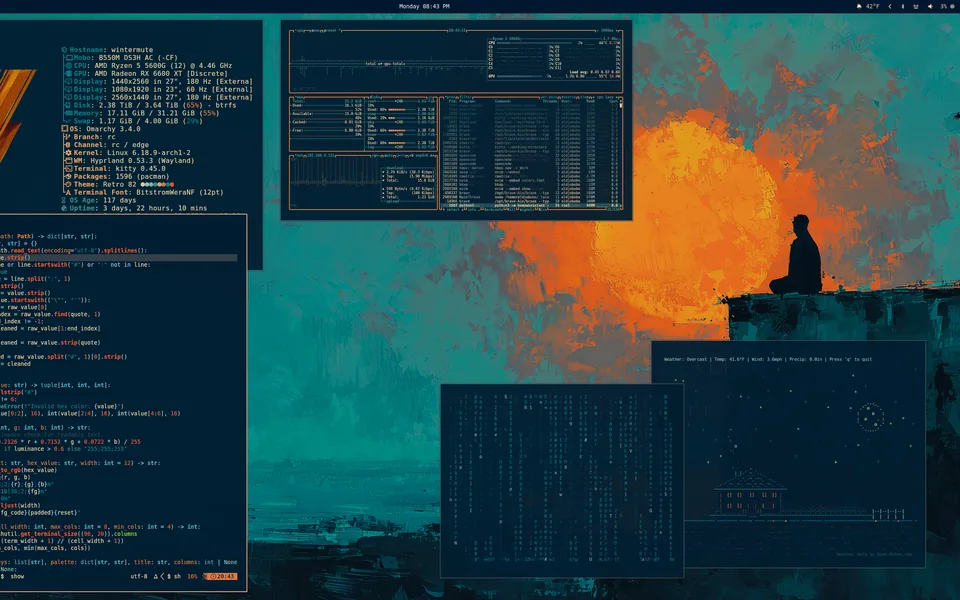Screen dimensions: 960x600
Task: Open the Bluetooth icon in the top bar
Action: (902, 6)
